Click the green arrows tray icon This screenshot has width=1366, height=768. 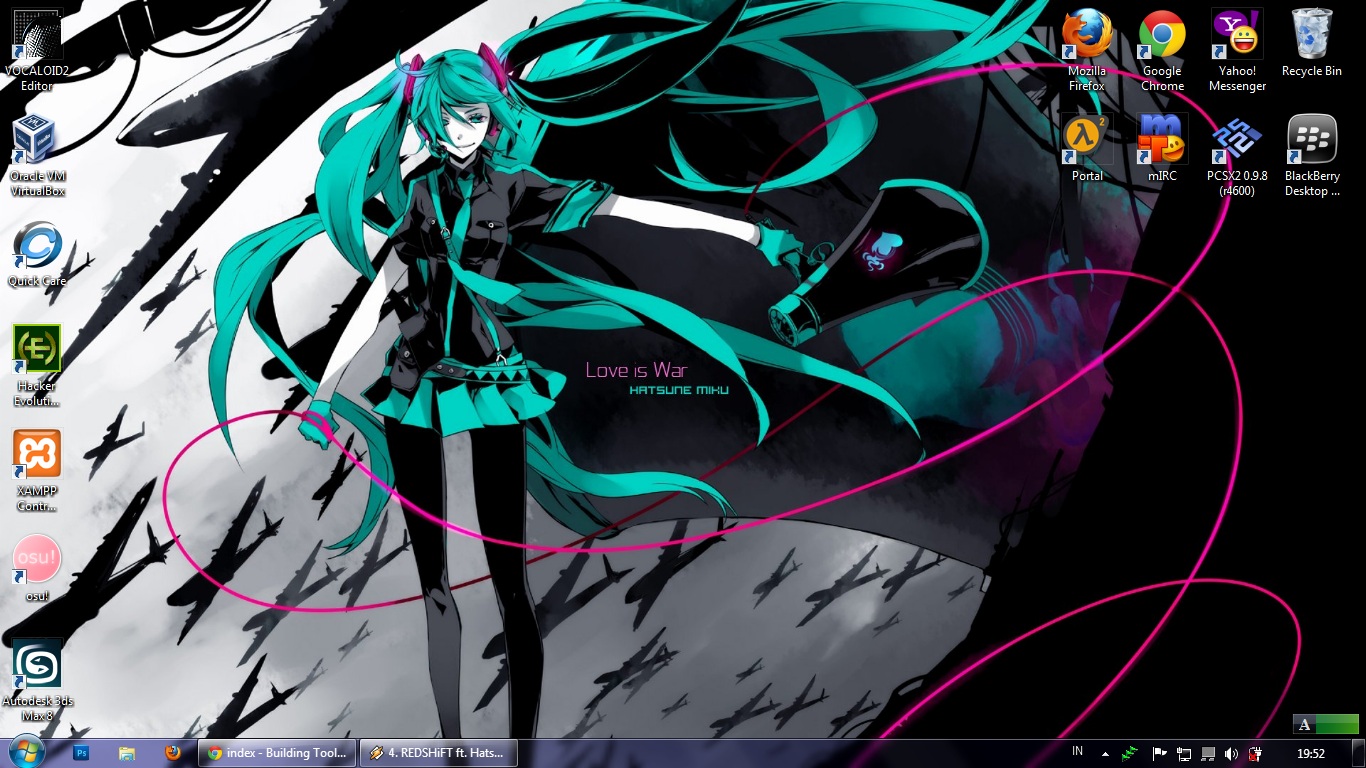point(1130,753)
